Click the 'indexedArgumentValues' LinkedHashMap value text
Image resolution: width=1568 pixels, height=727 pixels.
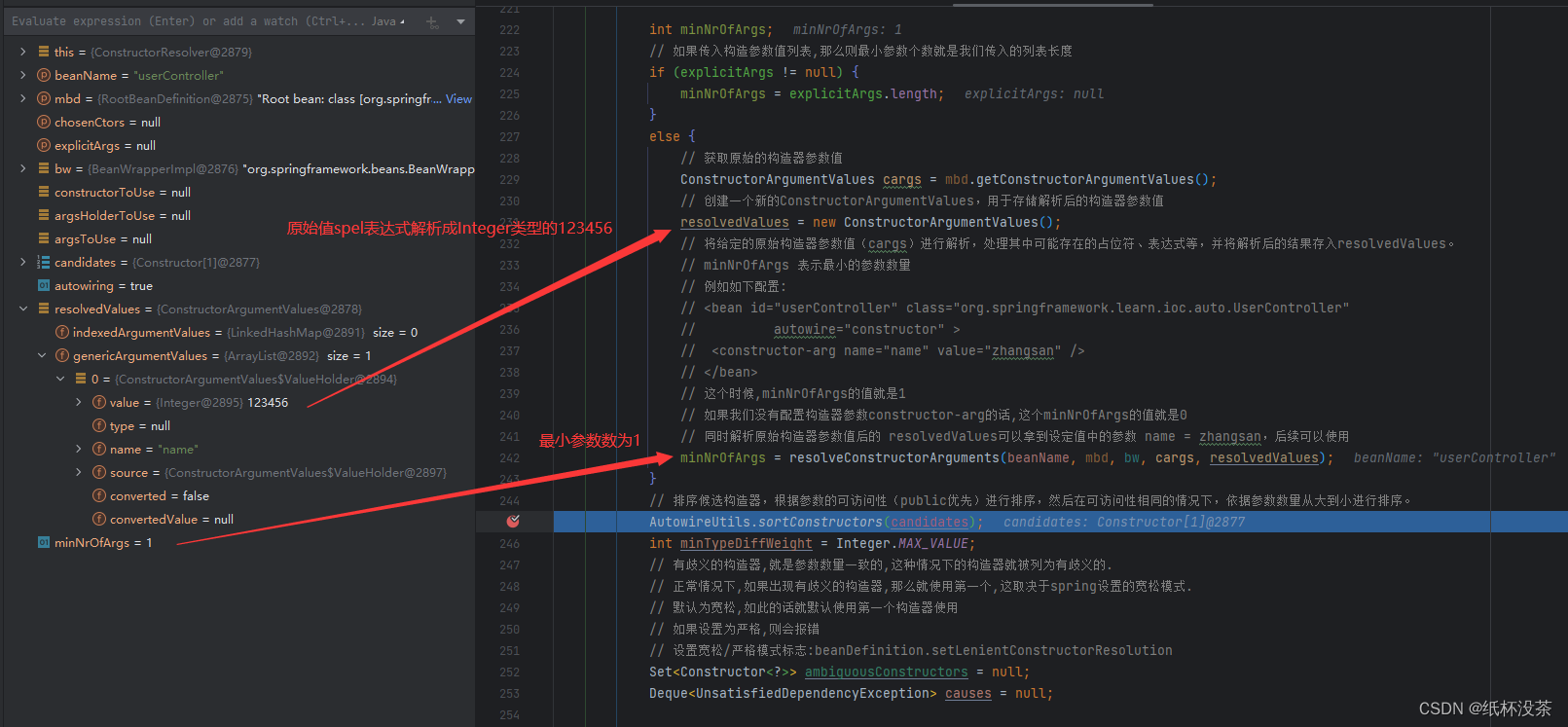(296, 332)
